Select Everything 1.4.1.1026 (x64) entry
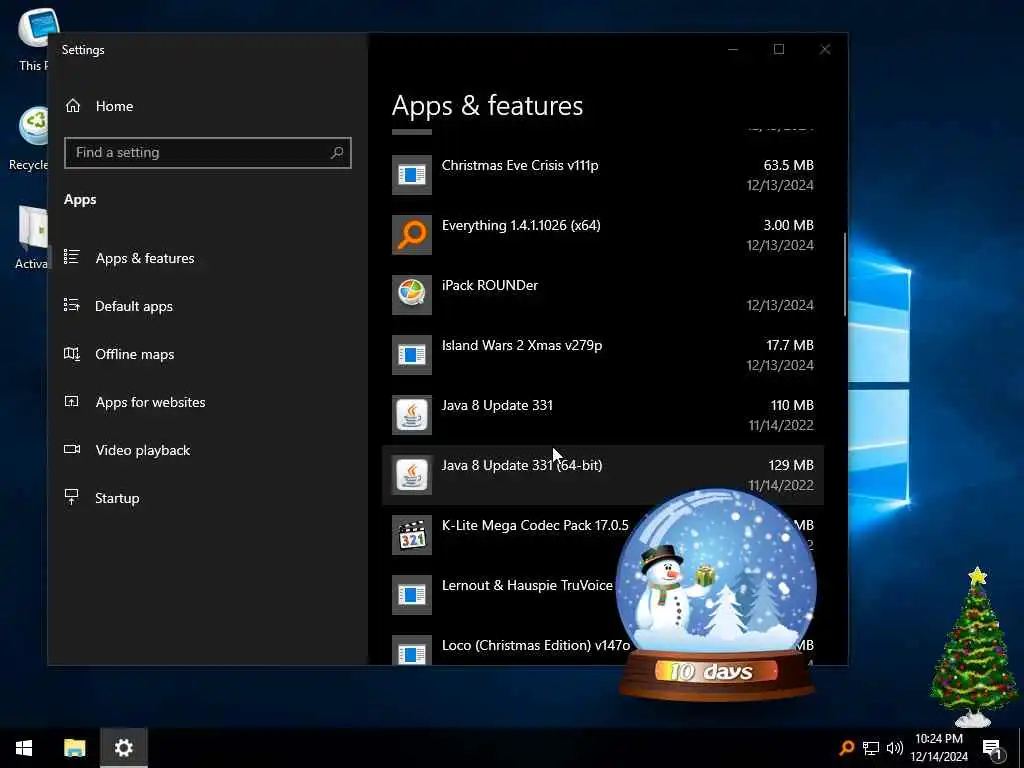Viewport: 1024px width, 768px height. click(603, 234)
